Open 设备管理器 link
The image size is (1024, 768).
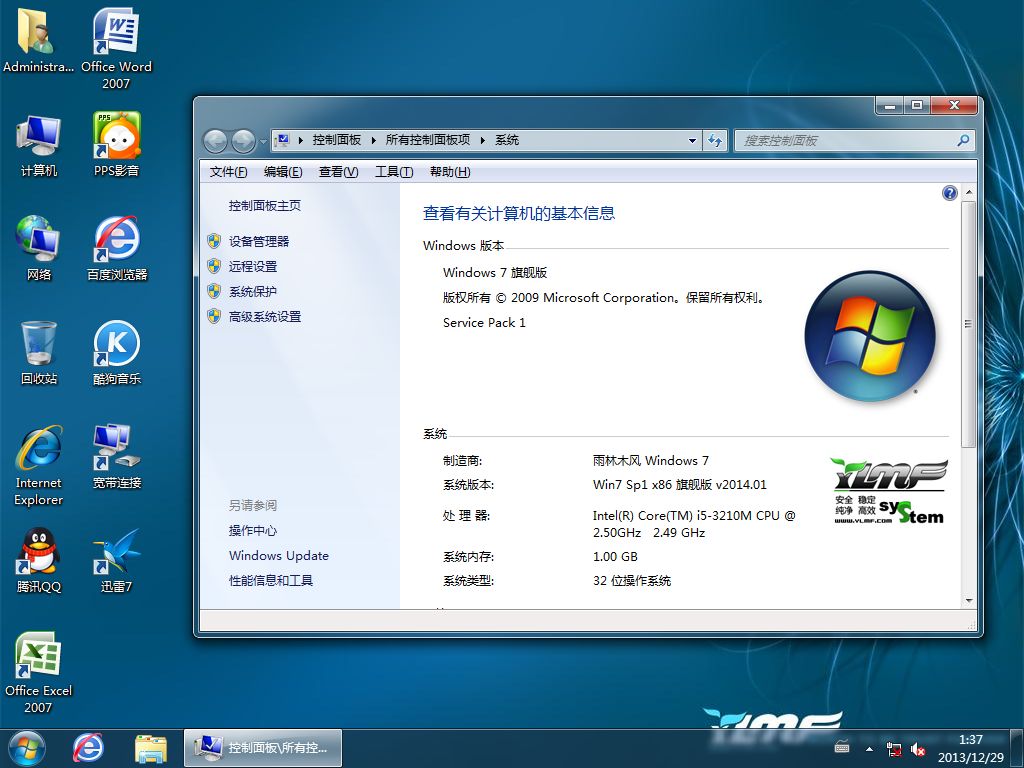click(x=259, y=242)
